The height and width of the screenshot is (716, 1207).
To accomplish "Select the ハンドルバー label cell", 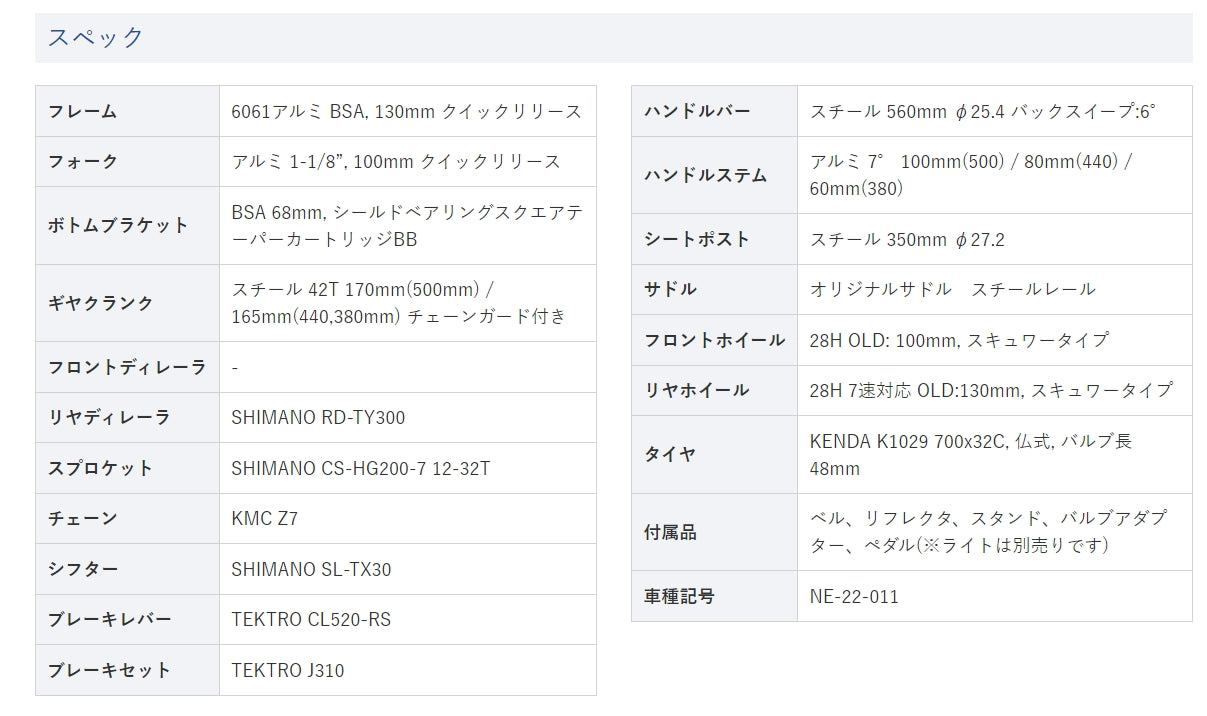I will (x=714, y=111).
